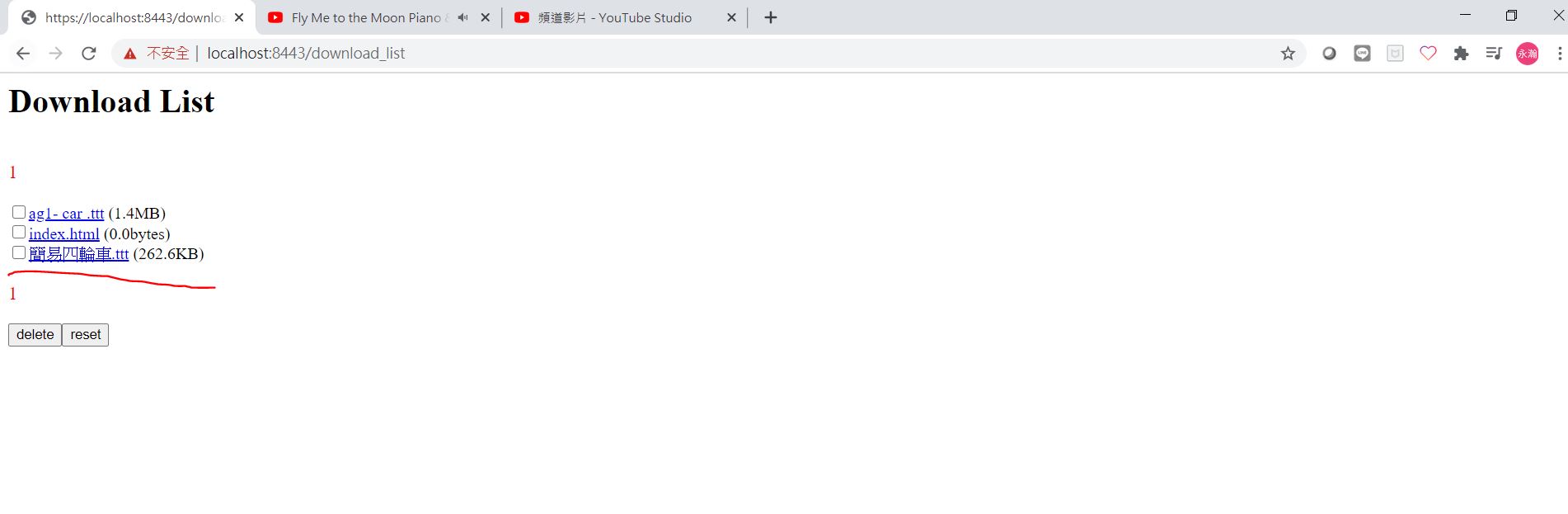The image size is (1568, 514).
Task: Click the not-secure warning triangle icon
Action: click(129, 54)
